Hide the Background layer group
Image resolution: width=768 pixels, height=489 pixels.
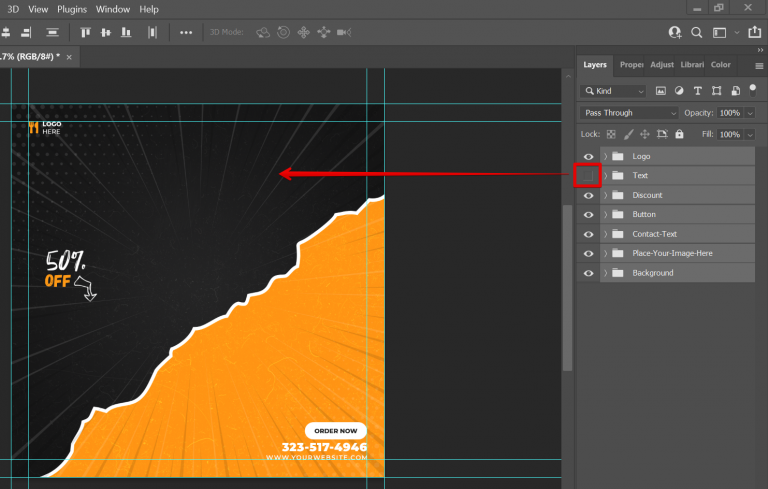click(588, 273)
